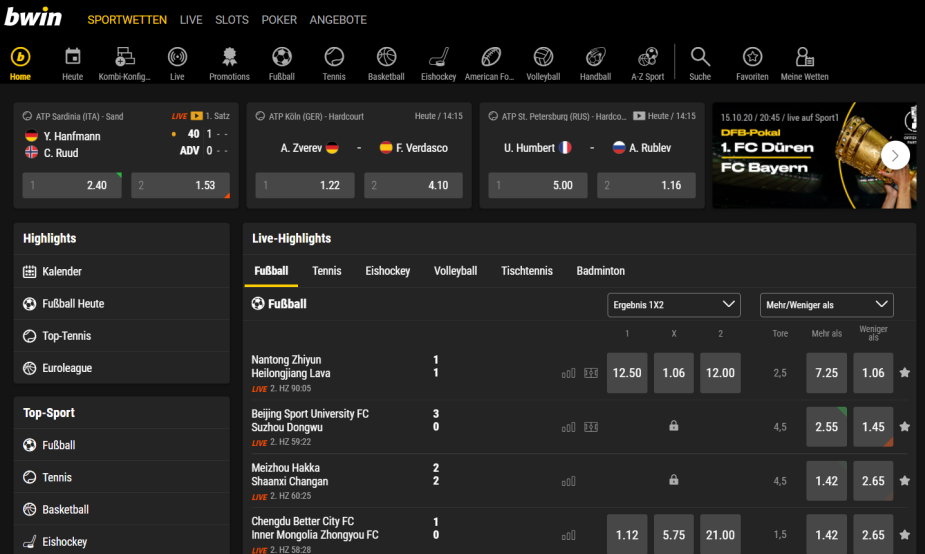The height and width of the screenshot is (554, 925).
Task: Switch to Volleyball tab in Live-Highlights
Action: point(455,271)
